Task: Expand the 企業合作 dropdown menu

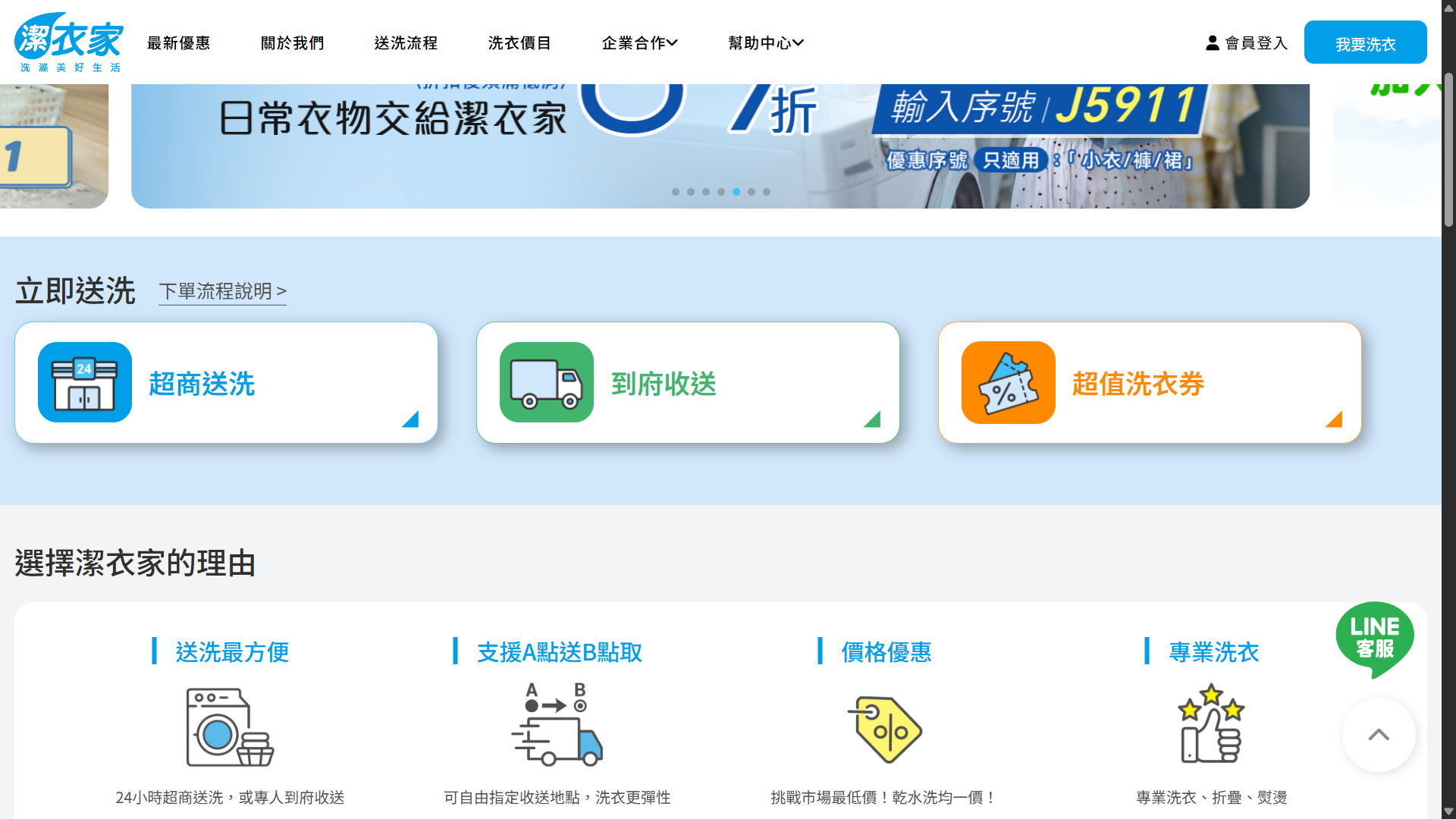Action: pos(639,43)
